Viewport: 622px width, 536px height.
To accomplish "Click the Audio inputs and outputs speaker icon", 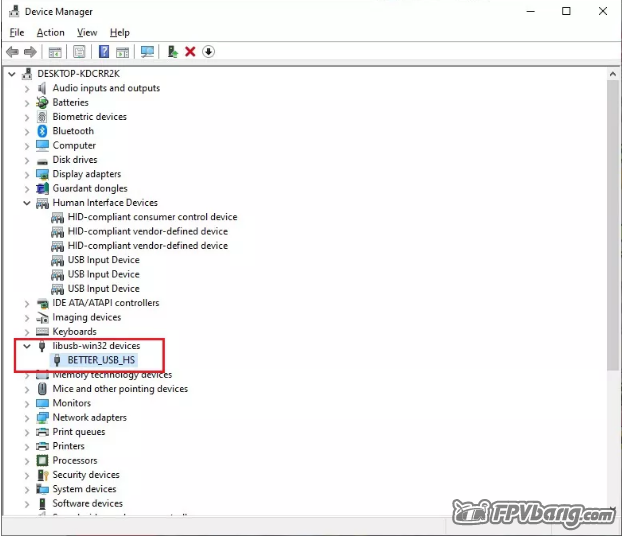I will click(42, 88).
